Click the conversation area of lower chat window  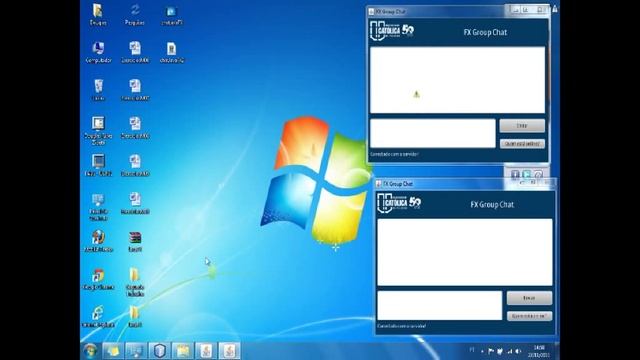click(x=465, y=252)
